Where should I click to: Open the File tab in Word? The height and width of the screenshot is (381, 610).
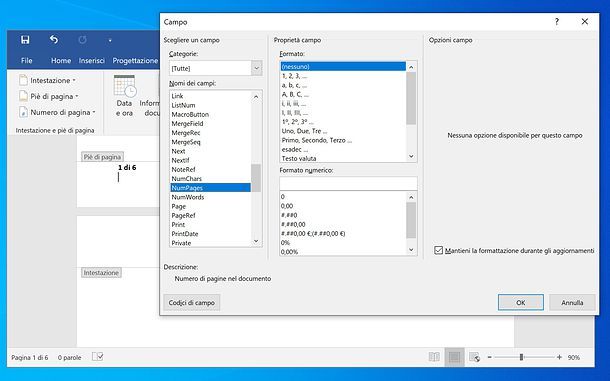pyautogui.click(x=26, y=61)
